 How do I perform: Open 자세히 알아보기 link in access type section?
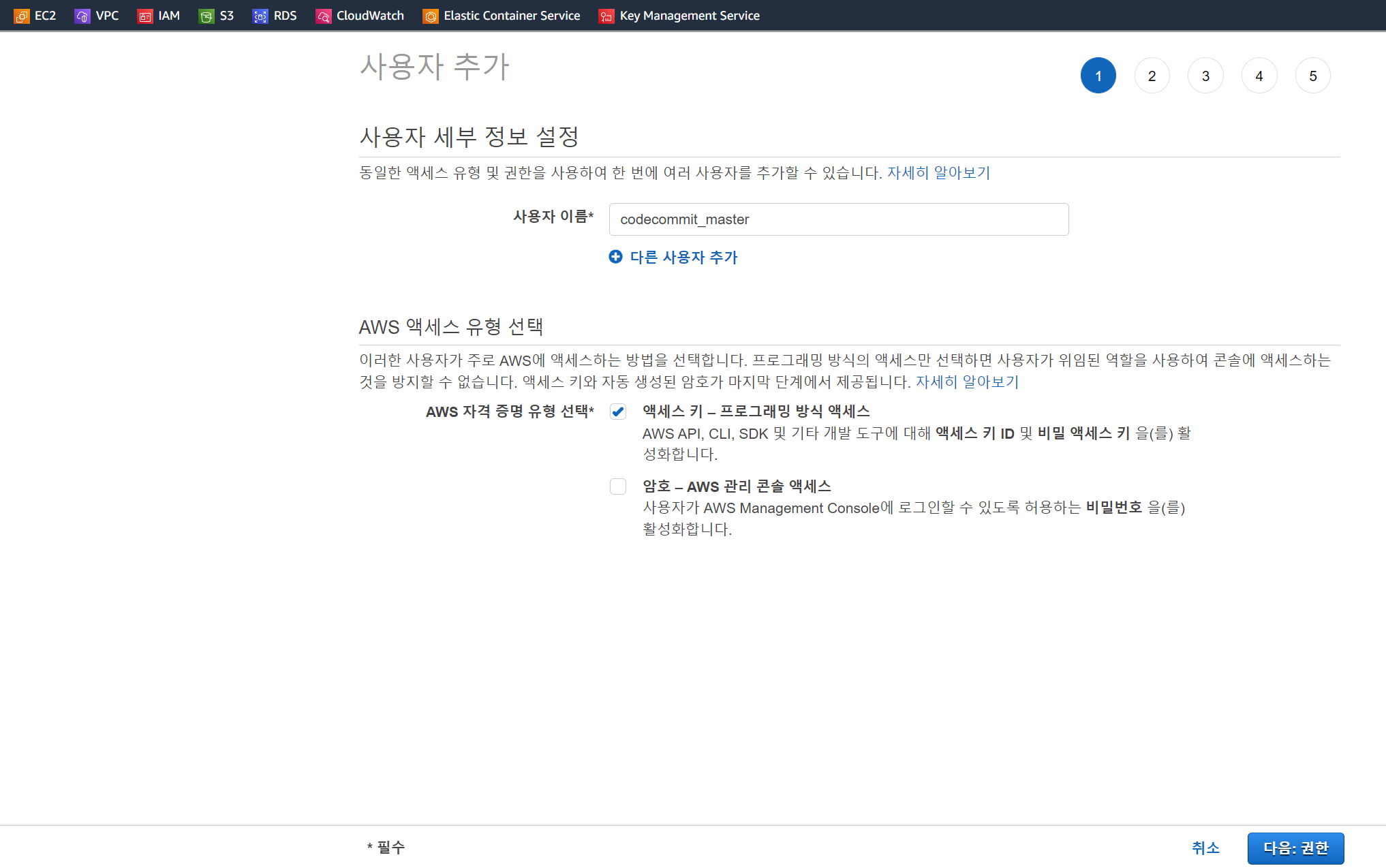coord(967,382)
